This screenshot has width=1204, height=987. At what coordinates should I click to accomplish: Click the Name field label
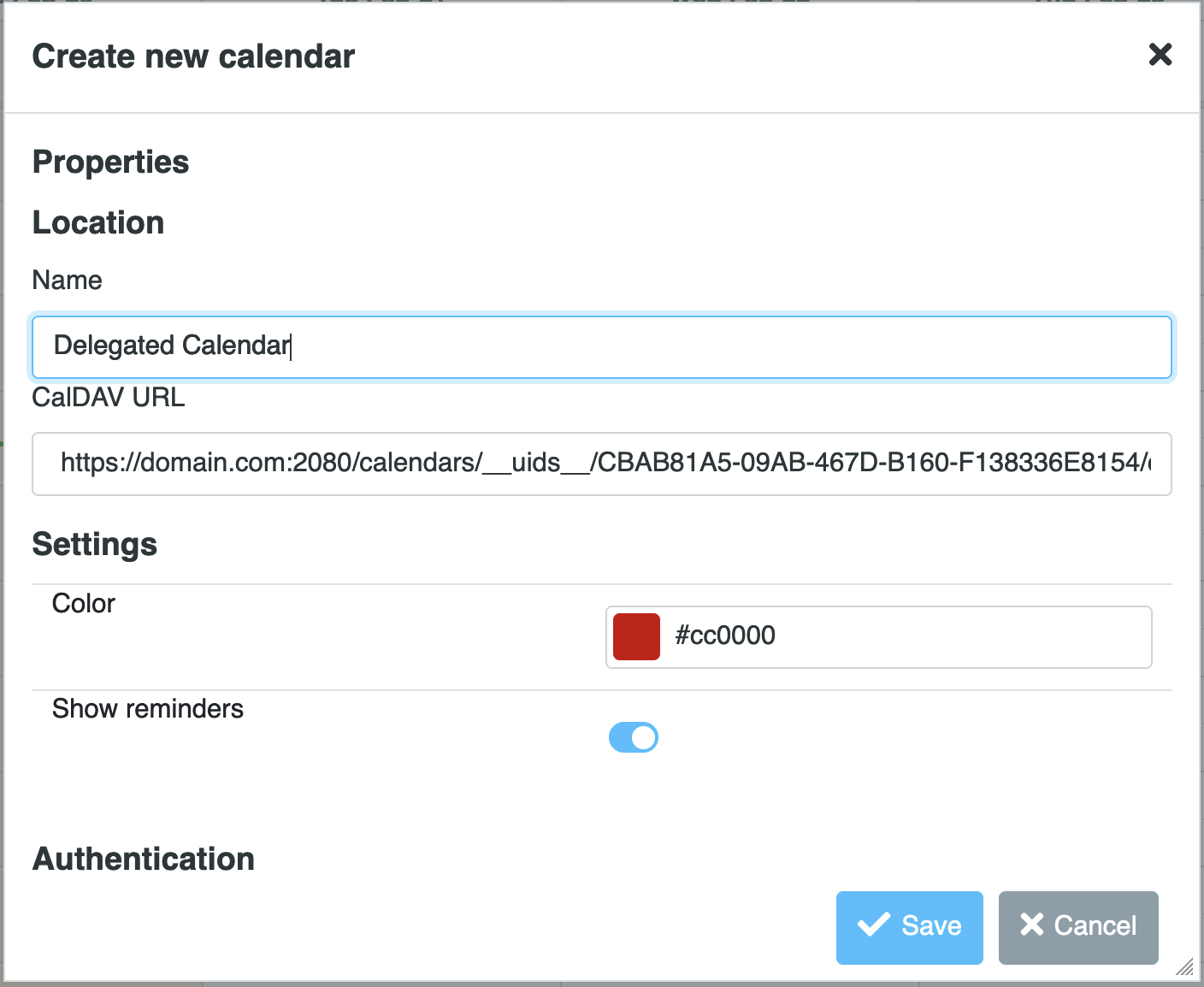pos(67,280)
